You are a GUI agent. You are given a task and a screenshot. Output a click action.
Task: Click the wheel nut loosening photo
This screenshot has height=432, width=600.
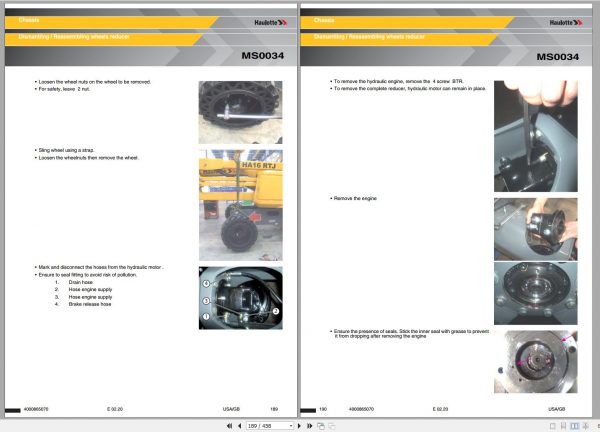240,112
